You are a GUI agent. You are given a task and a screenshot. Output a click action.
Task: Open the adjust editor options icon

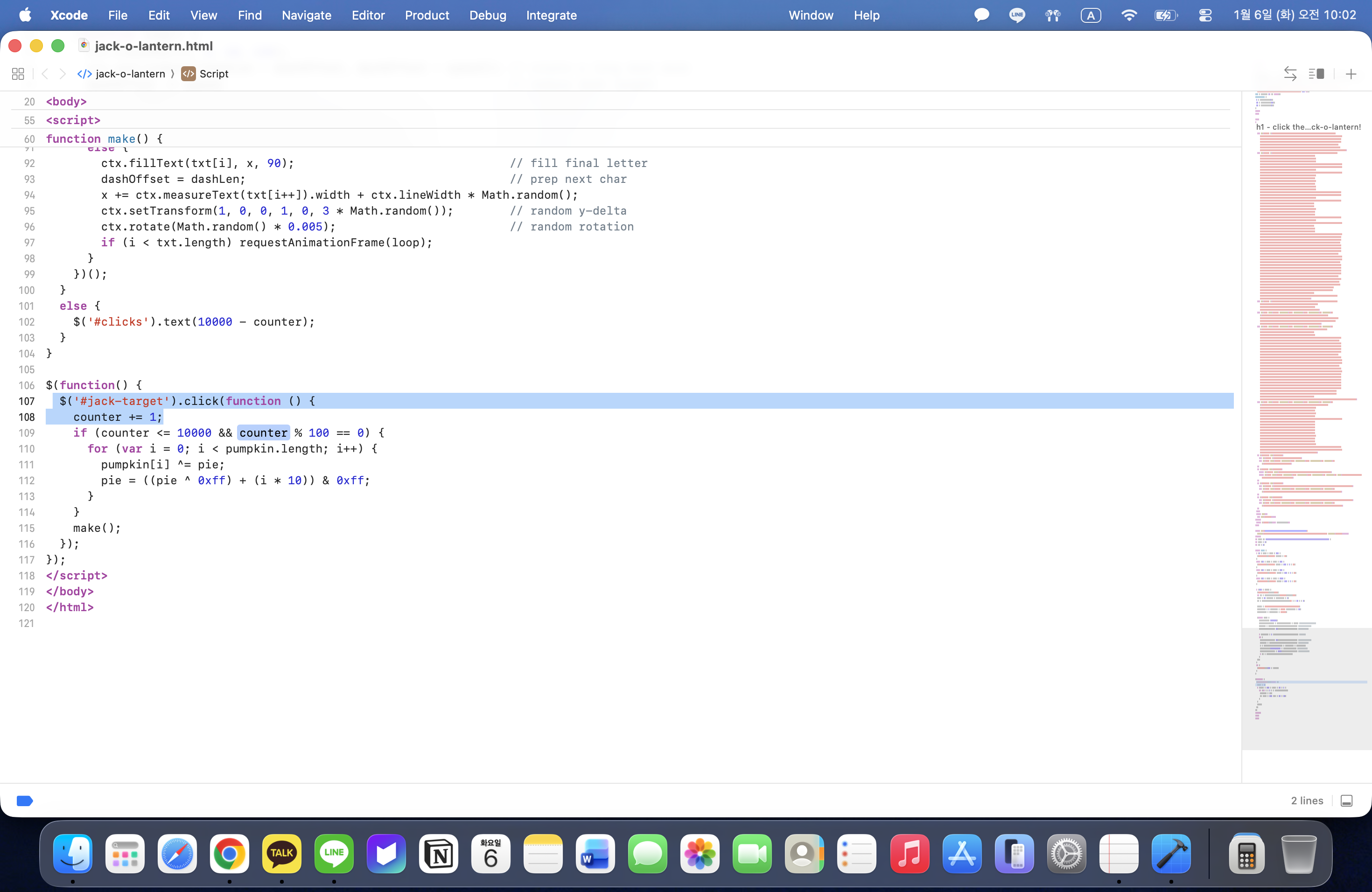(x=1316, y=74)
